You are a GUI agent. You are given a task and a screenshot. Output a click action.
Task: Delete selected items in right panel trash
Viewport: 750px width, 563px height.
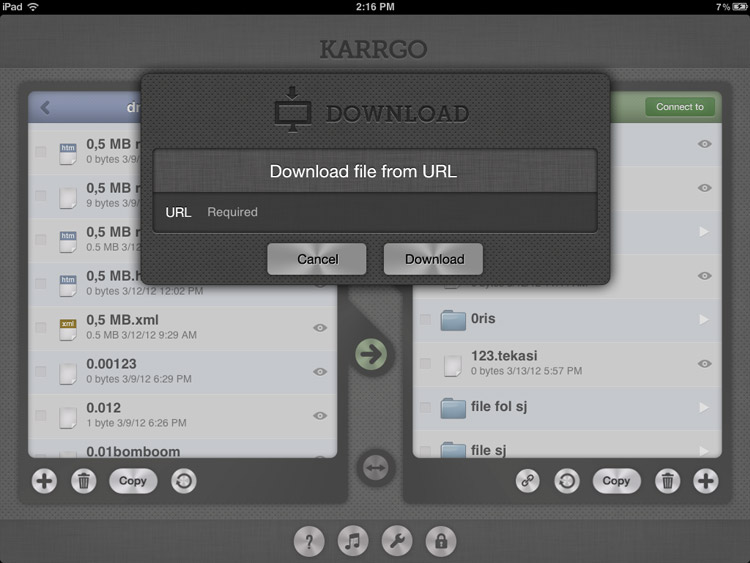click(667, 481)
